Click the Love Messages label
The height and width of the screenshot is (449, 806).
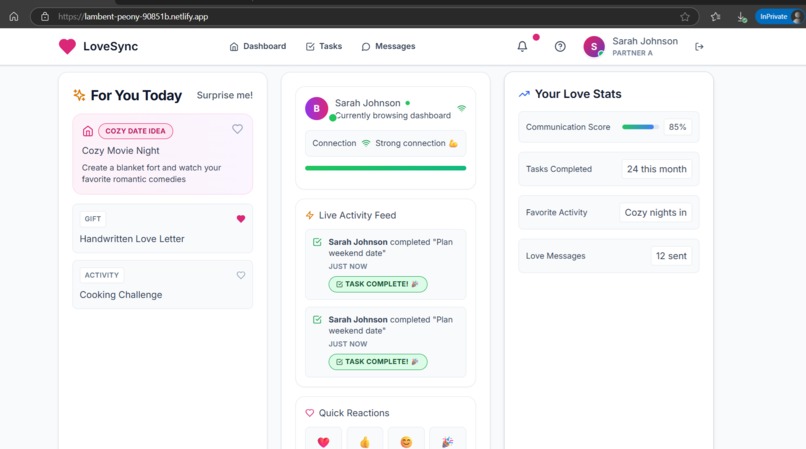coord(555,256)
